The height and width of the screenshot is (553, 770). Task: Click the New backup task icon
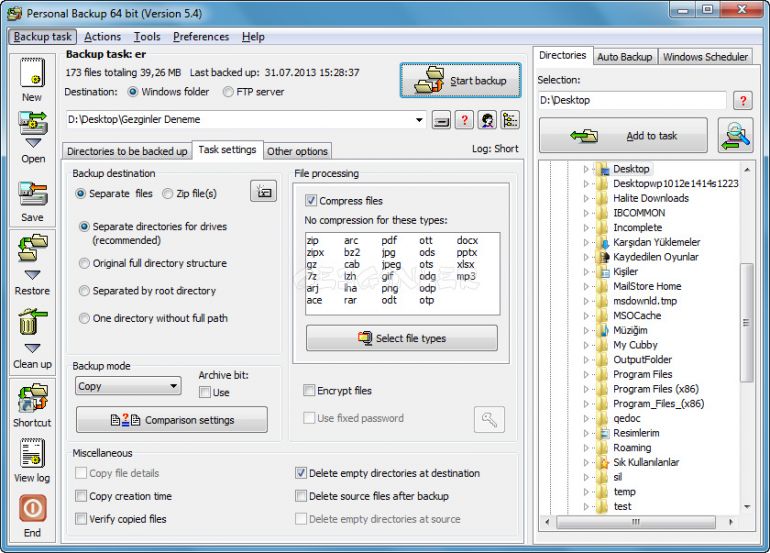click(32, 73)
